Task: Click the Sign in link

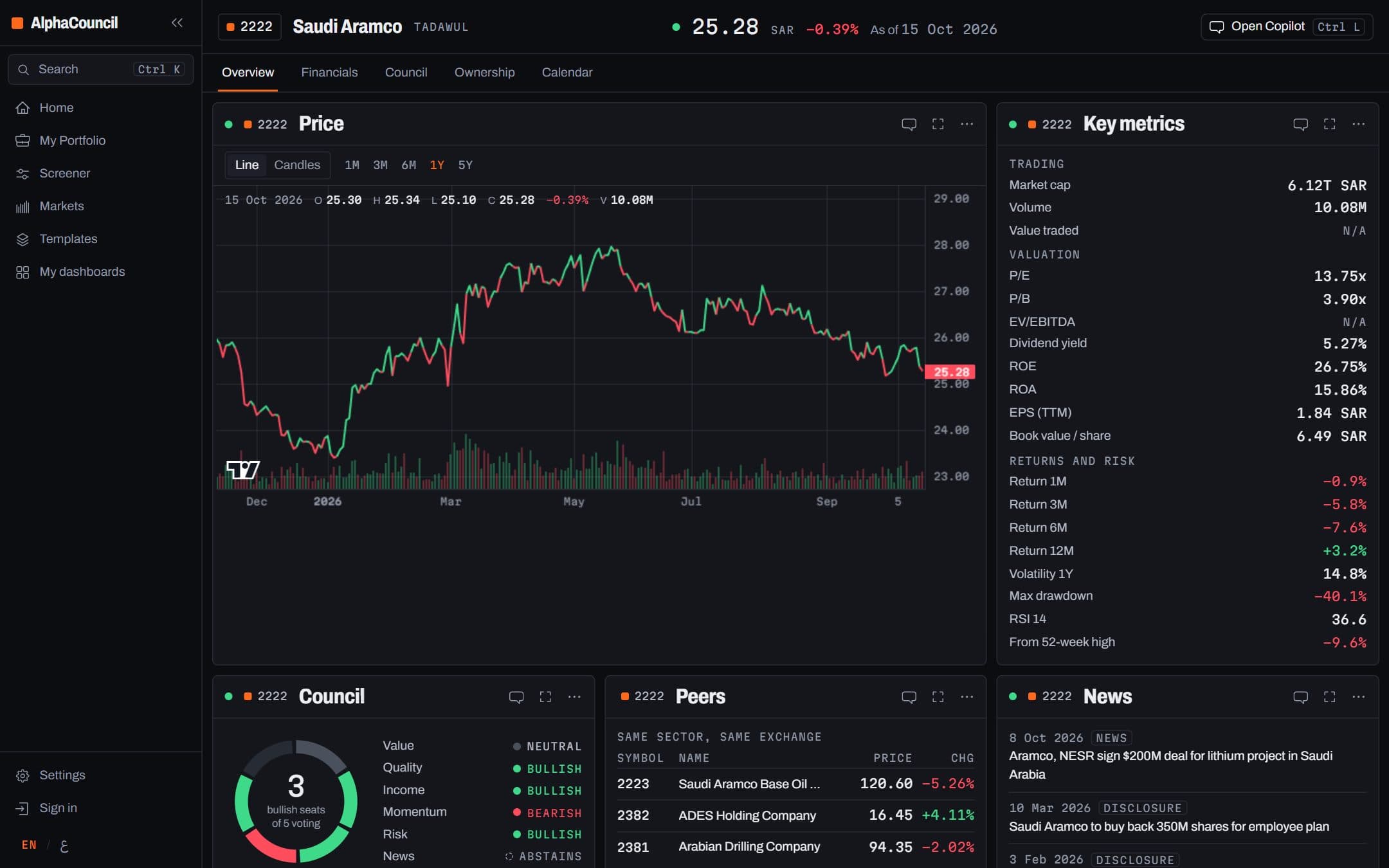Action: pyautogui.click(x=101, y=808)
